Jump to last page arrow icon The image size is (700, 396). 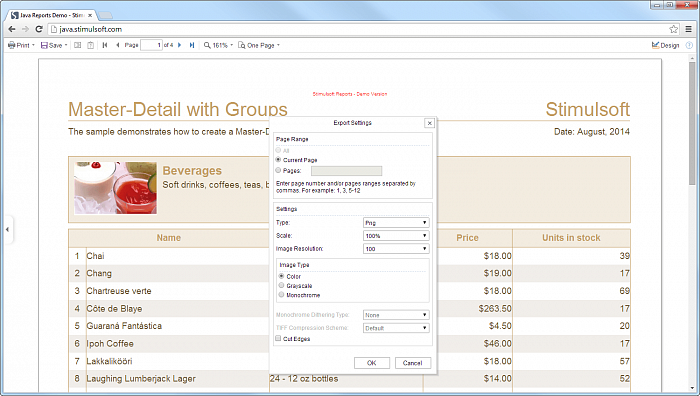192,45
